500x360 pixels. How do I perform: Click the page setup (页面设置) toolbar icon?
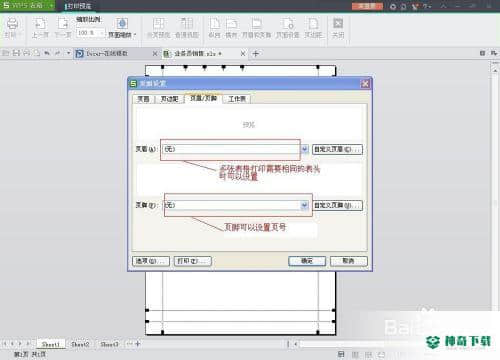coord(288,28)
